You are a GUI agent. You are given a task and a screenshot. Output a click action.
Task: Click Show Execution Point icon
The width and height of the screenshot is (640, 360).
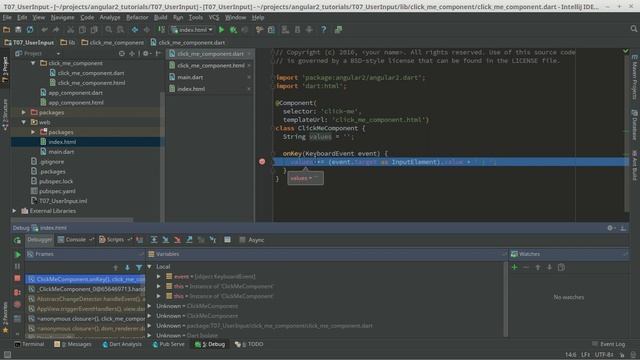(x=140, y=240)
